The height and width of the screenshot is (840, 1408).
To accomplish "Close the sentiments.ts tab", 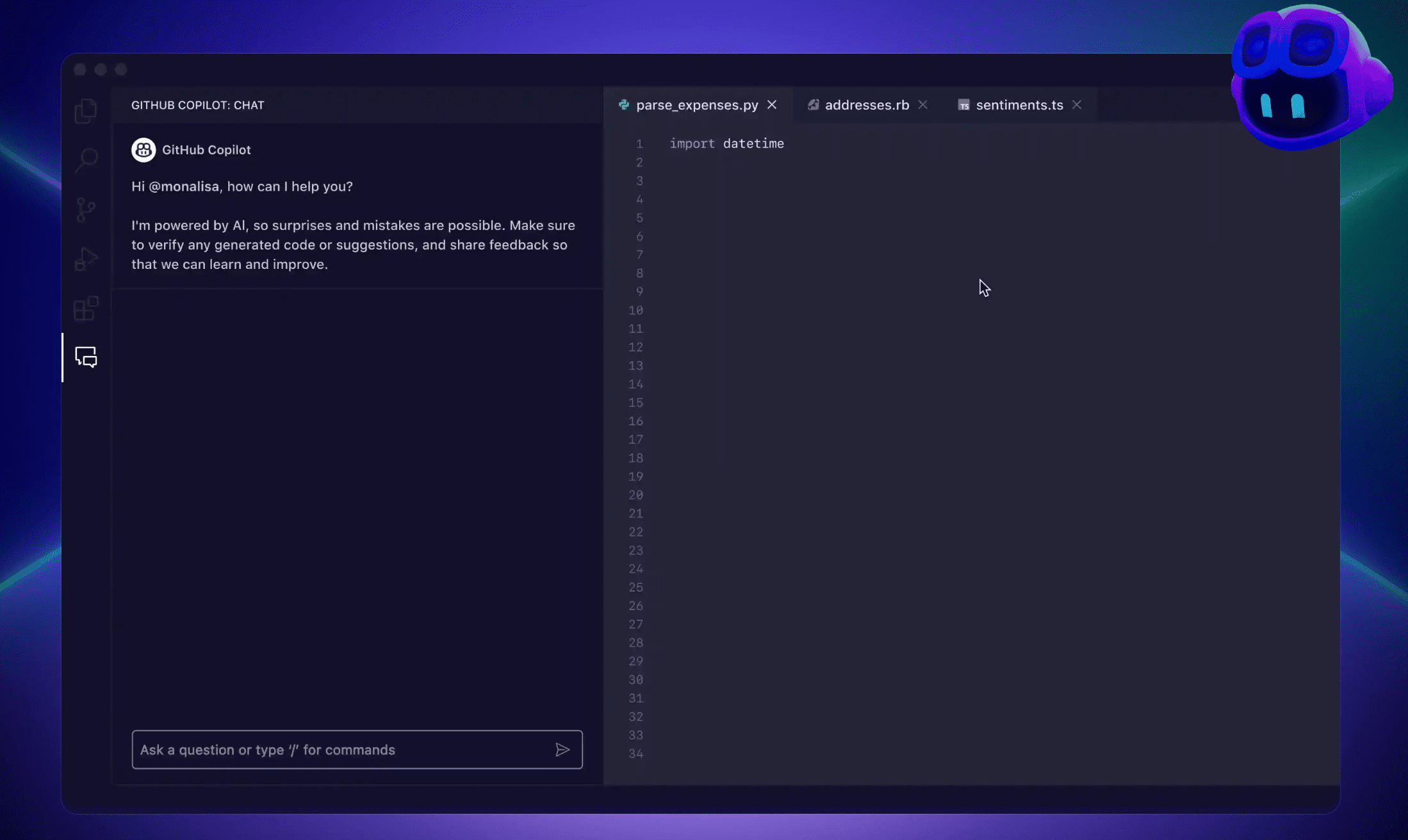I will pos(1077,104).
